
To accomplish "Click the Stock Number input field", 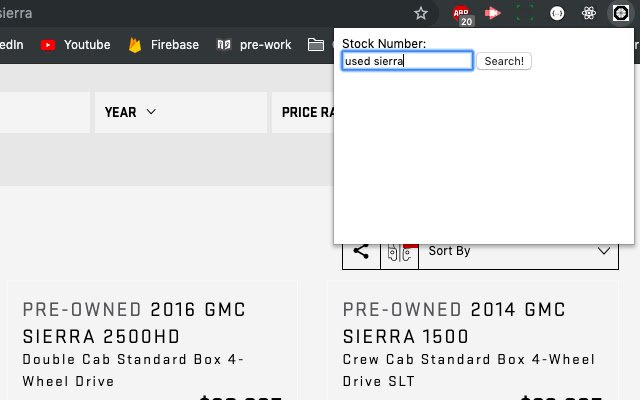I will [x=407, y=61].
